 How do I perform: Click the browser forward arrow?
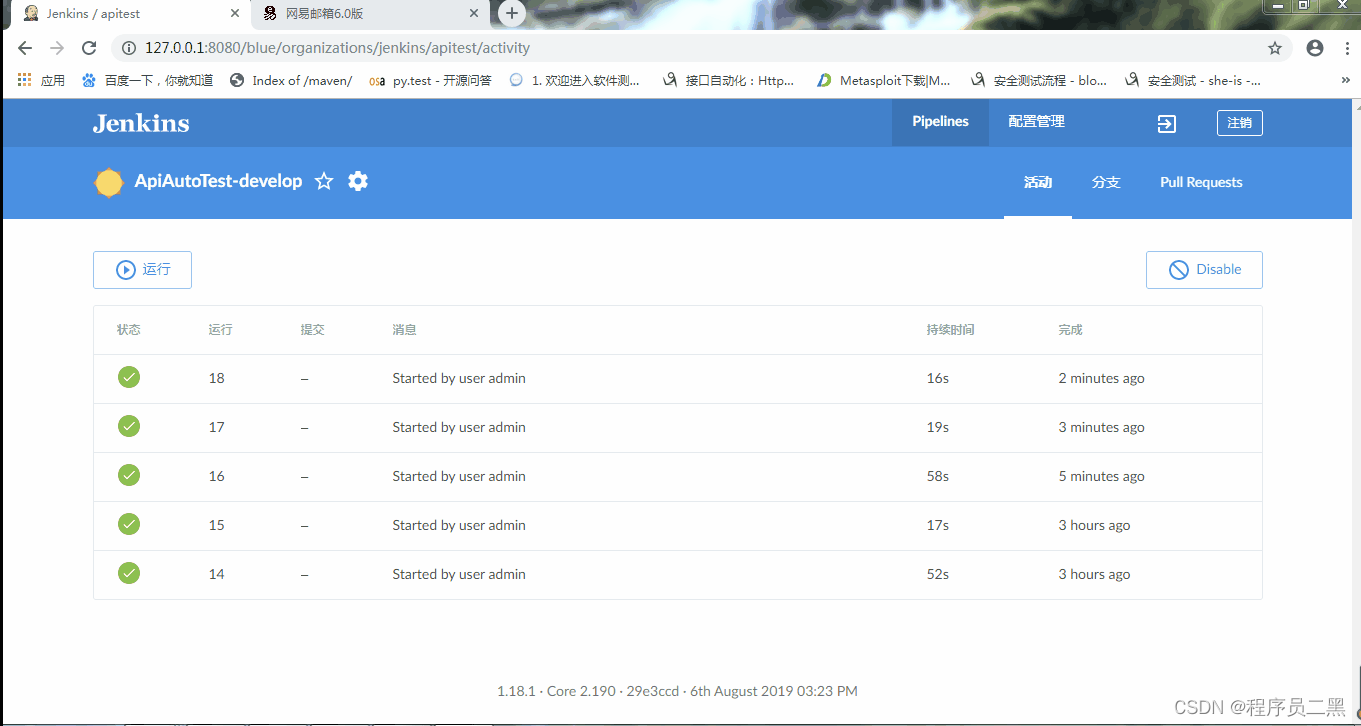(57, 48)
